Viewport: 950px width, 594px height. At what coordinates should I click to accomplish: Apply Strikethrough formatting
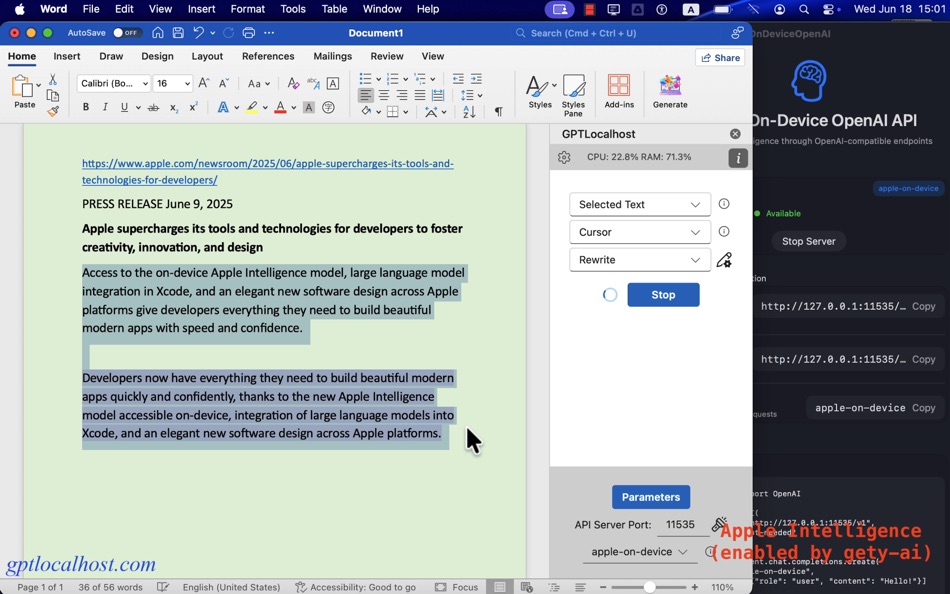pos(153,107)
